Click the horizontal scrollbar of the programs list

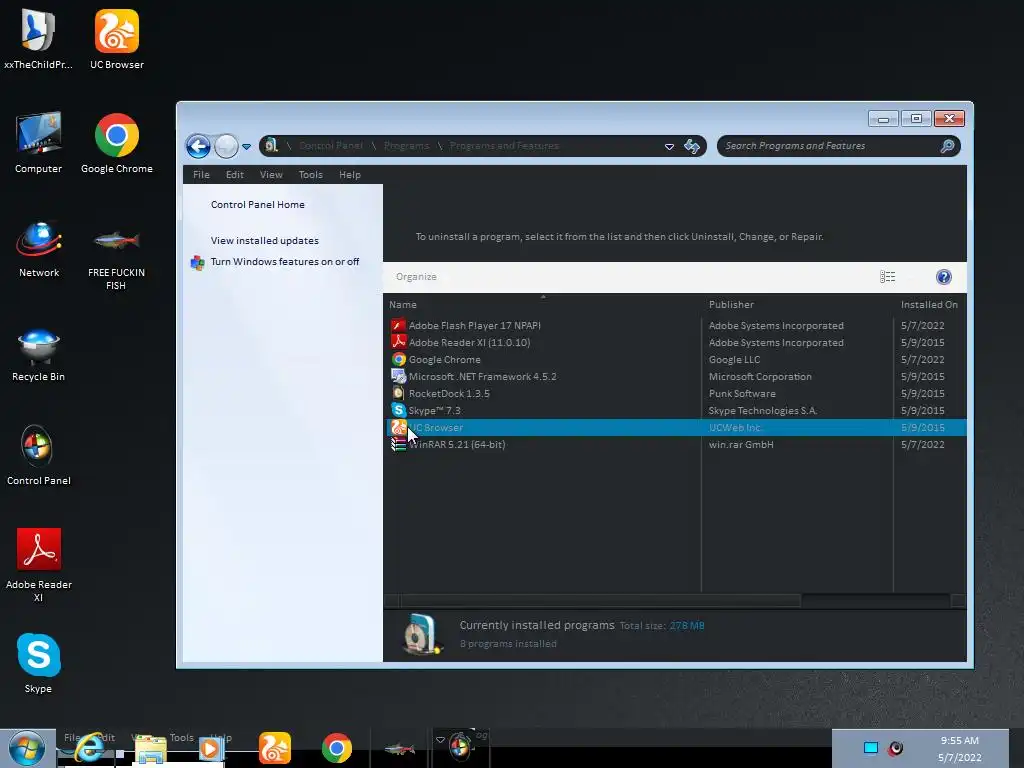click(x=600, y=600)
